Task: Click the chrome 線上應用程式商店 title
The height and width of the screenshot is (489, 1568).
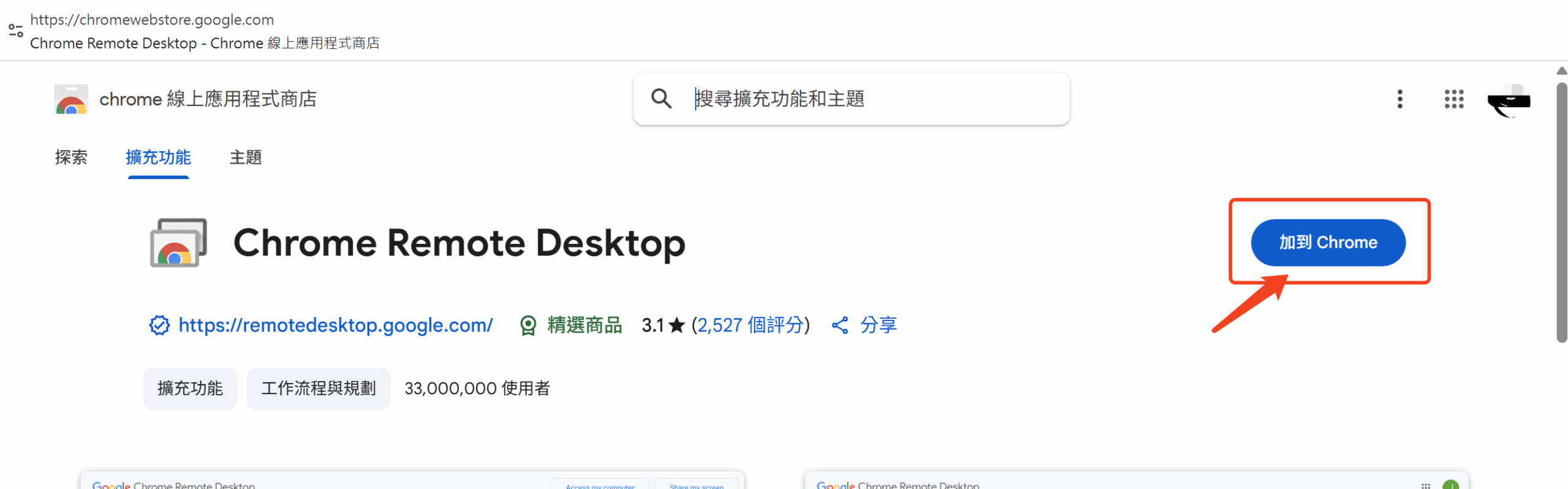Action: click(208, 99)
